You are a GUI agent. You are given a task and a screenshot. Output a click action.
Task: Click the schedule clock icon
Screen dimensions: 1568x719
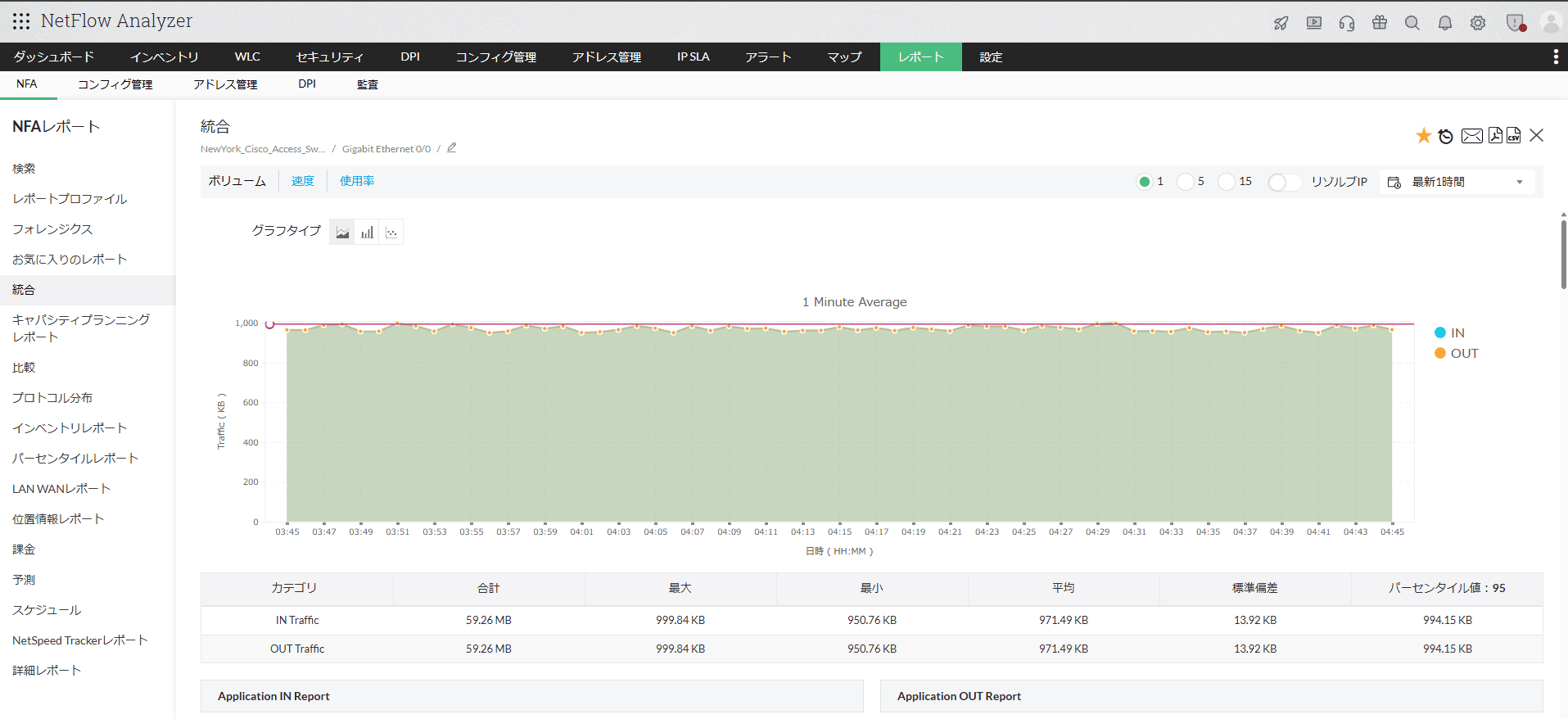pos(1446,136)
